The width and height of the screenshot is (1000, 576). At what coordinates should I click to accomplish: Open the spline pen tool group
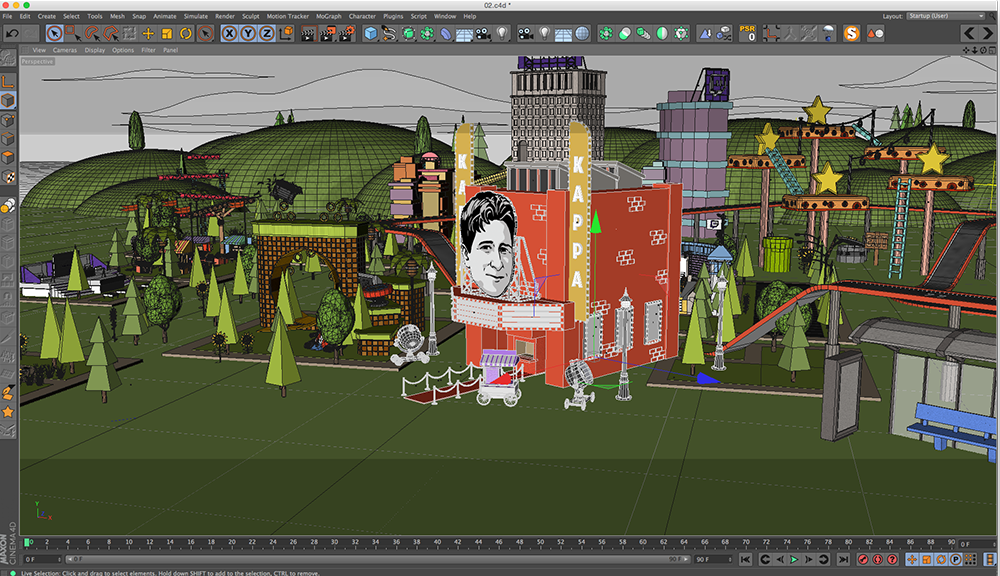click(388, 33)
